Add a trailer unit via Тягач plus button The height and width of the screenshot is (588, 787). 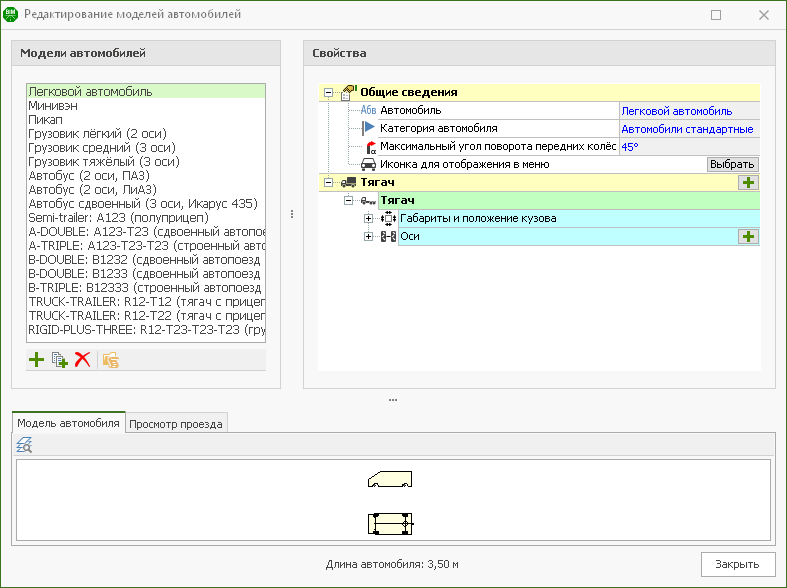point(748,183)
